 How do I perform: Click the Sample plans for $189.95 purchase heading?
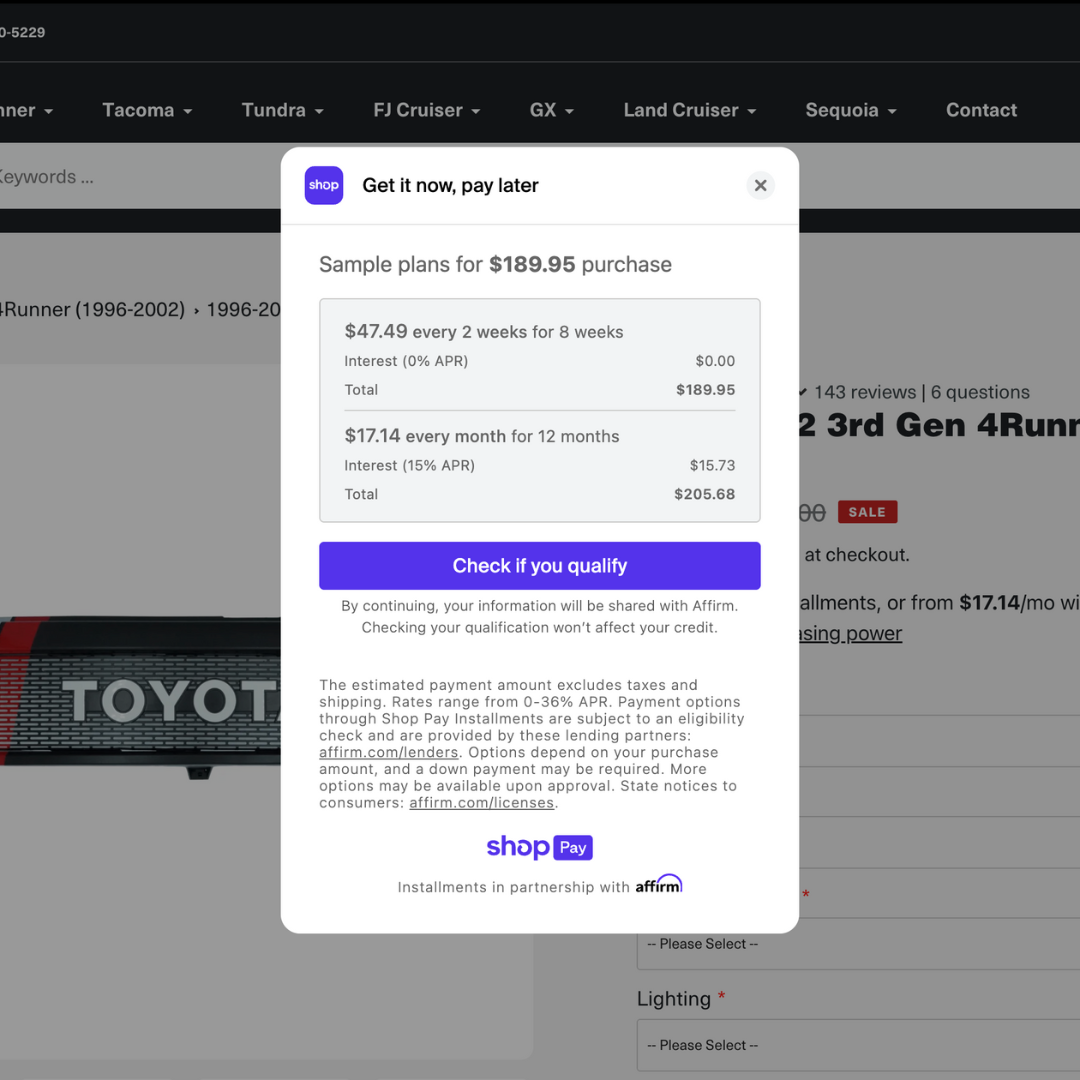pyautogui.click(x=495, y=264)
